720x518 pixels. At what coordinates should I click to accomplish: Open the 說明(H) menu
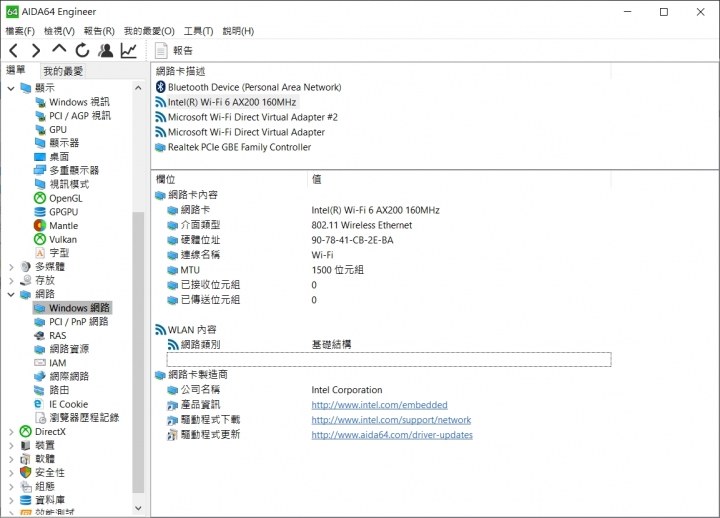point(238,31)
